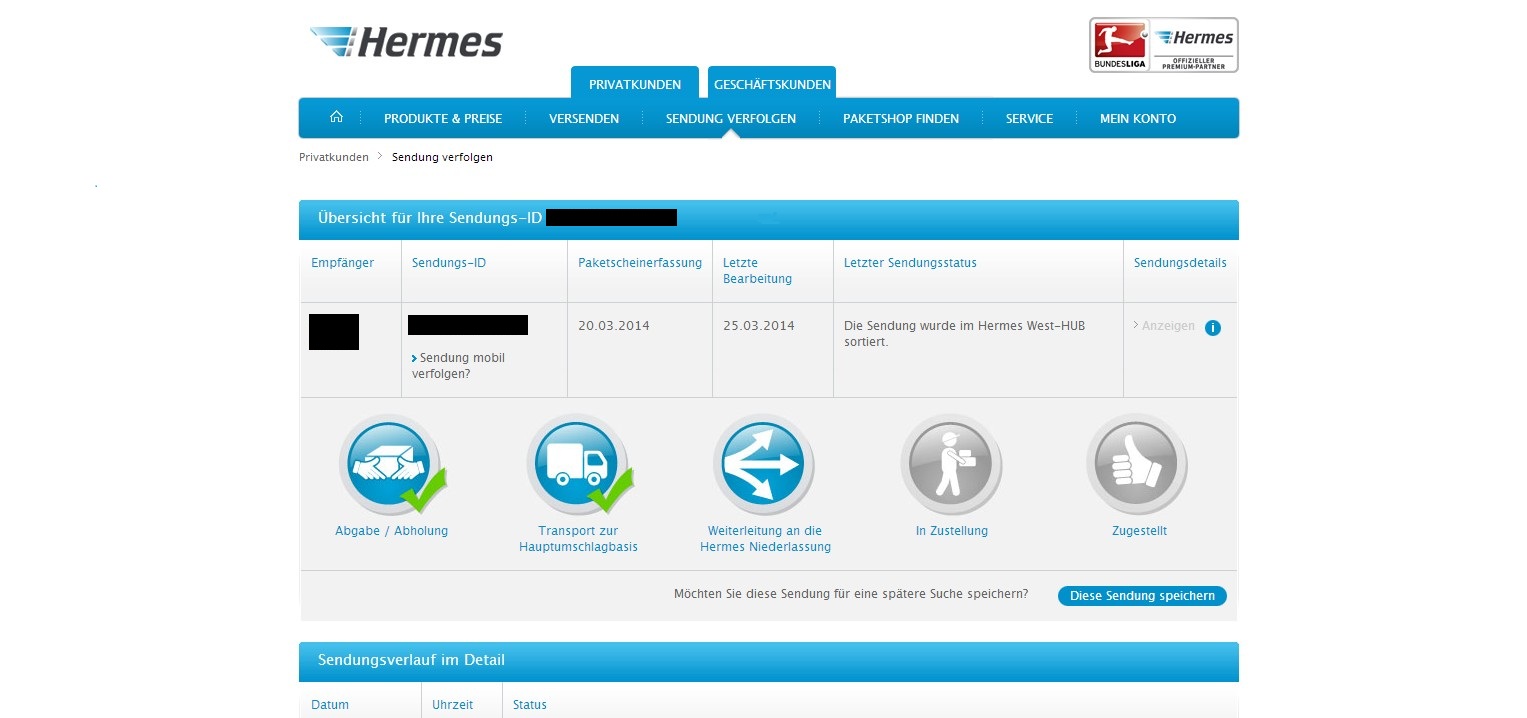Click the Hermes logo at top left

[407, 43]
